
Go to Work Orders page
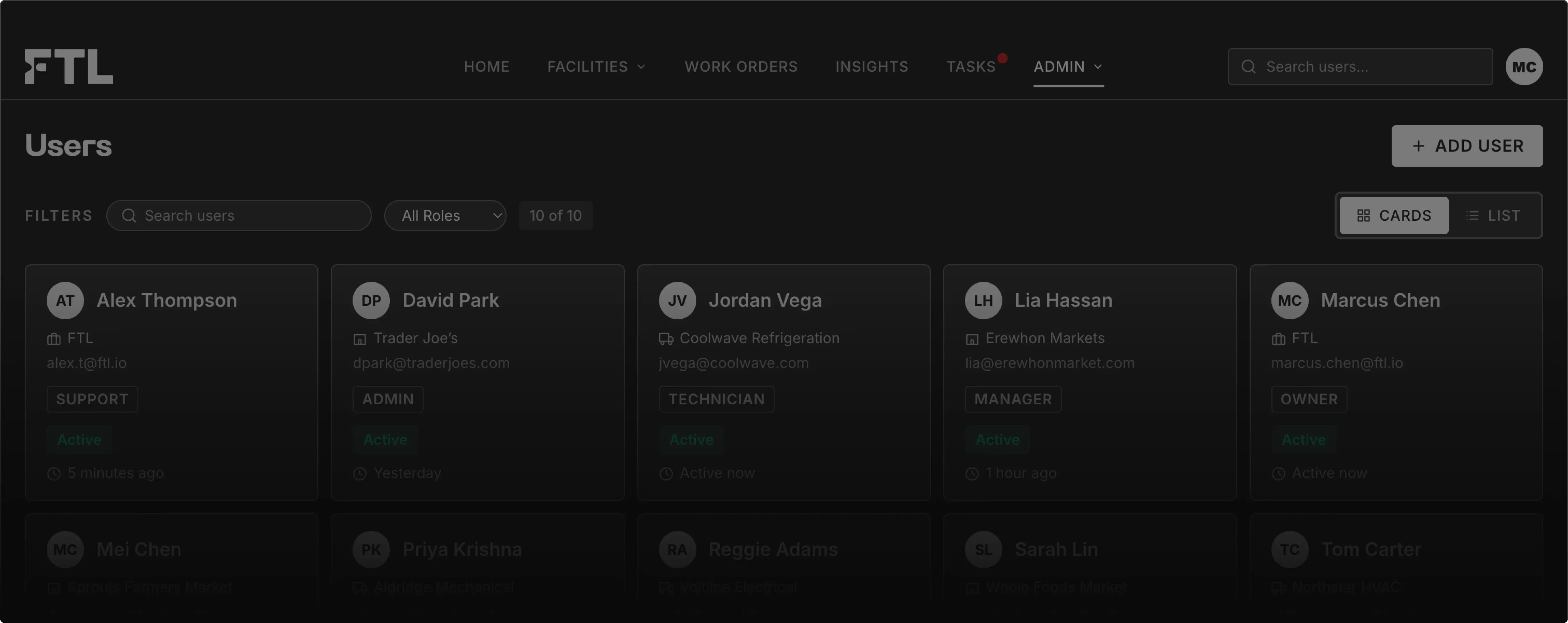[x=741, y=66]
